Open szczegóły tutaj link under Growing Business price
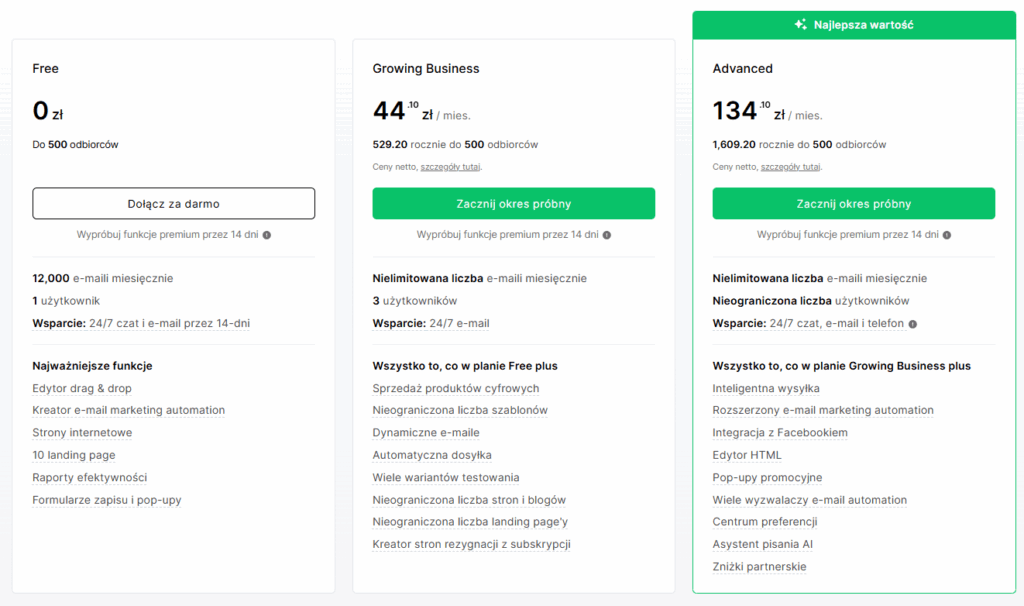Viewport: 1024px width, 606px height. pos(451,167)
